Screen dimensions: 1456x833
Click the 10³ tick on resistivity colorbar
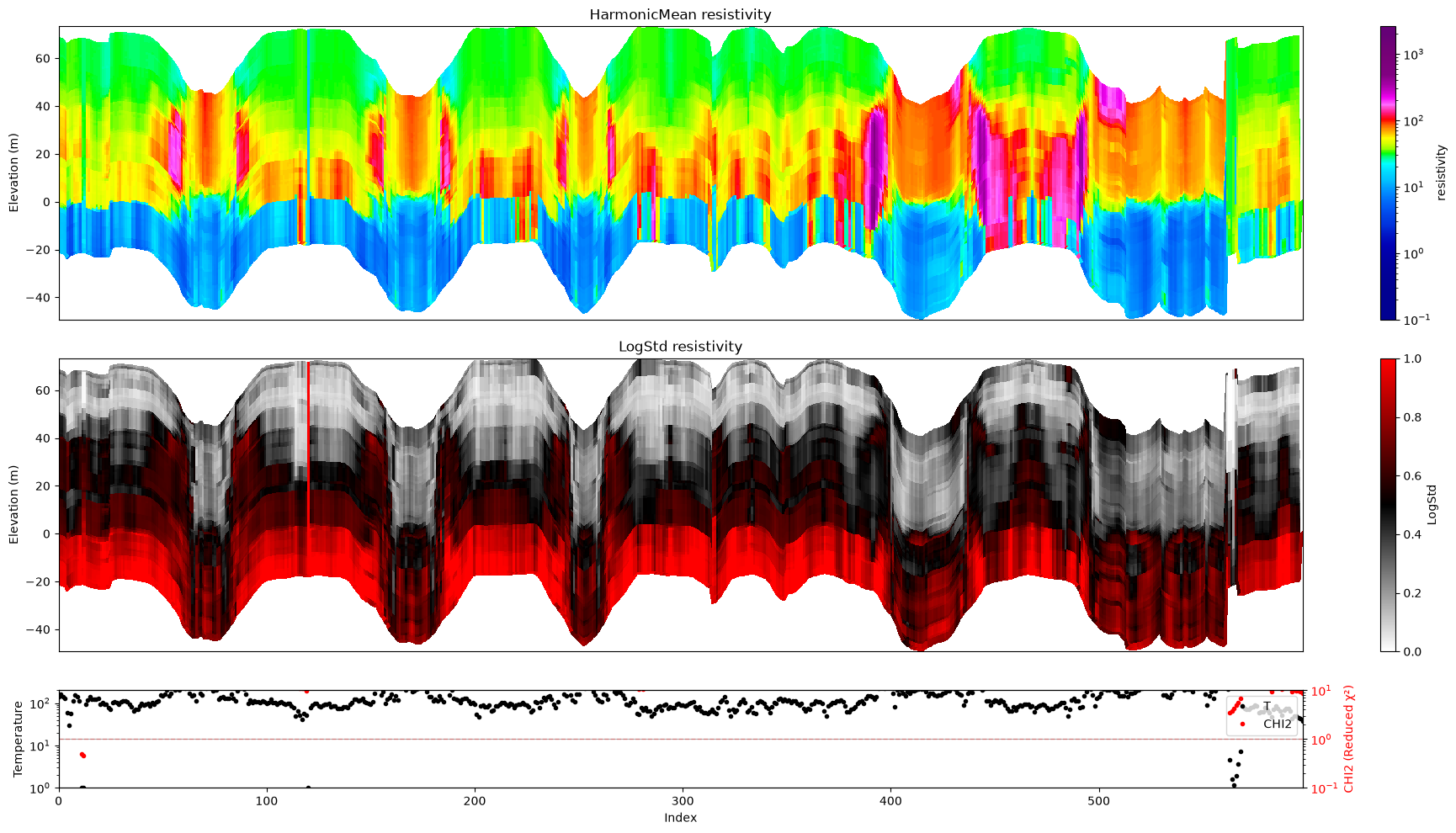(x=1413, y=55)
